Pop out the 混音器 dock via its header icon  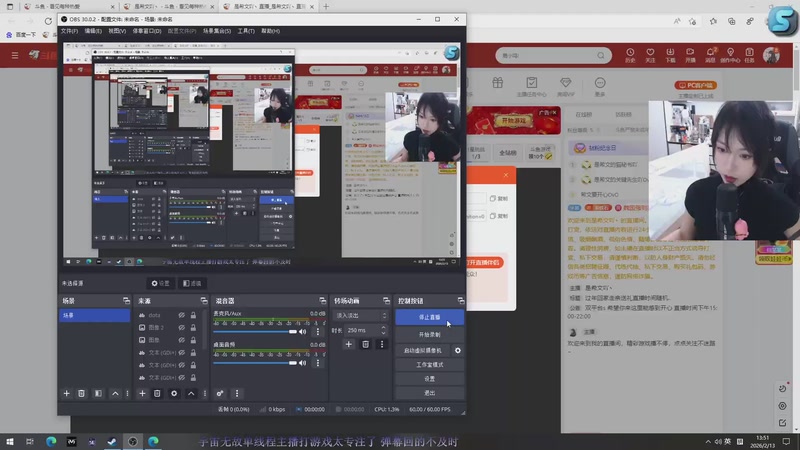click(x=322, y=301)
